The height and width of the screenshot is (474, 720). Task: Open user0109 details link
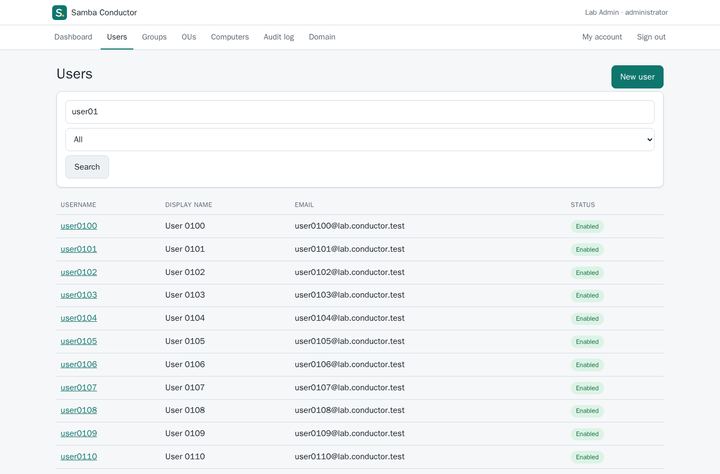click(x=79, y=433)
